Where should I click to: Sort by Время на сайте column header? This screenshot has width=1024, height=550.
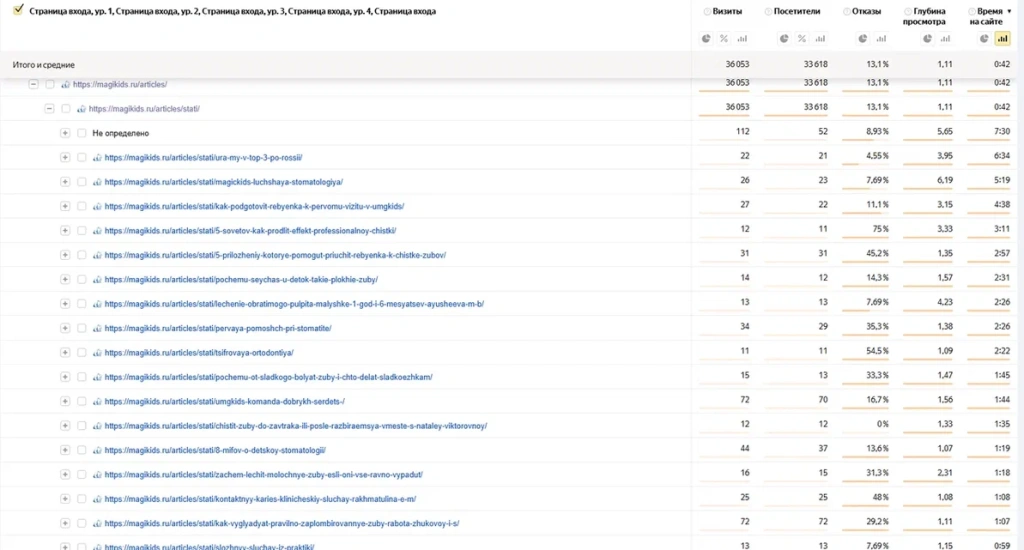pos(989,16)
